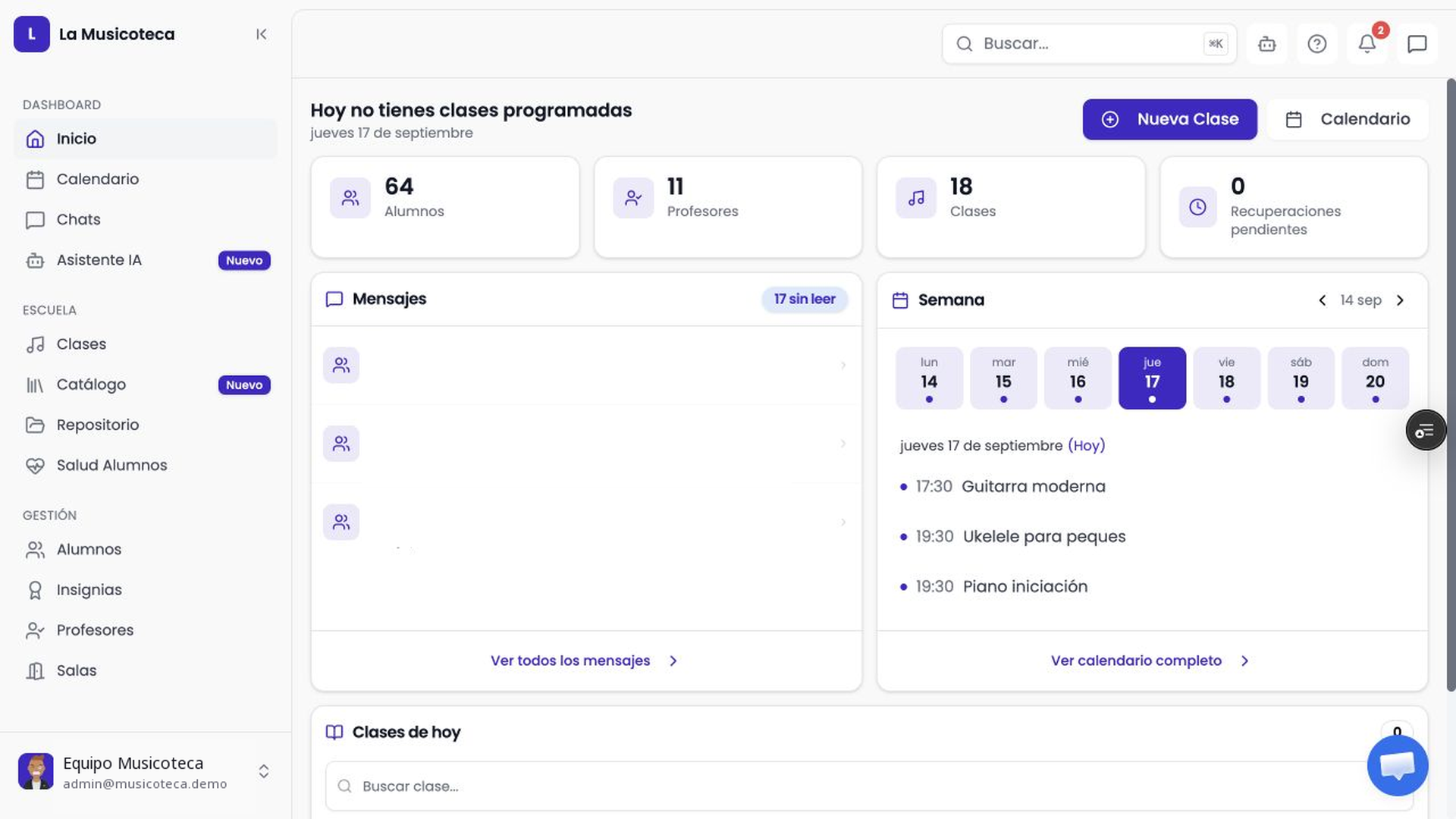The height and width of the screenshot is (819, 1456).
Task: Open the floating dark filter widget button
Action: click(1426, 431)
